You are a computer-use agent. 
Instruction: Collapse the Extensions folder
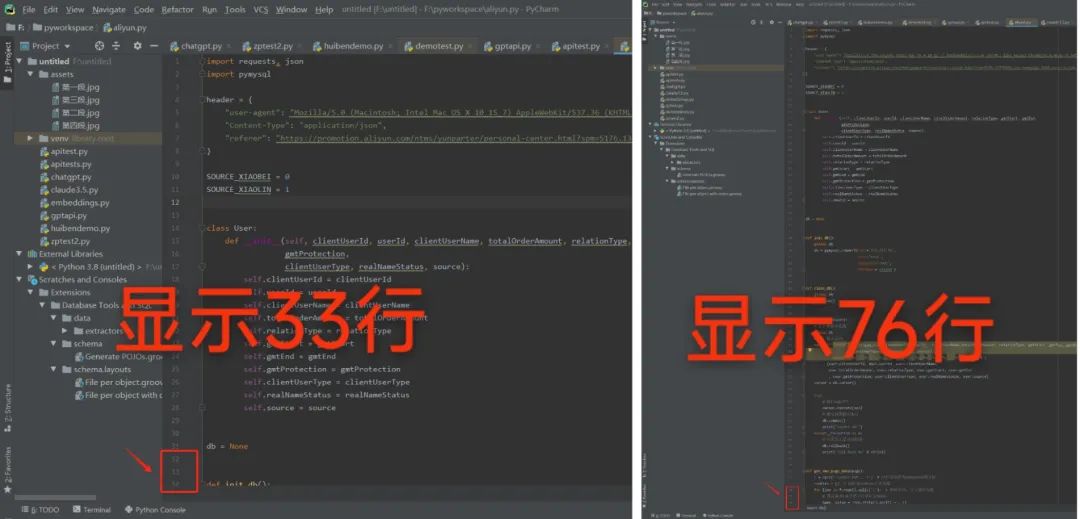30,293
